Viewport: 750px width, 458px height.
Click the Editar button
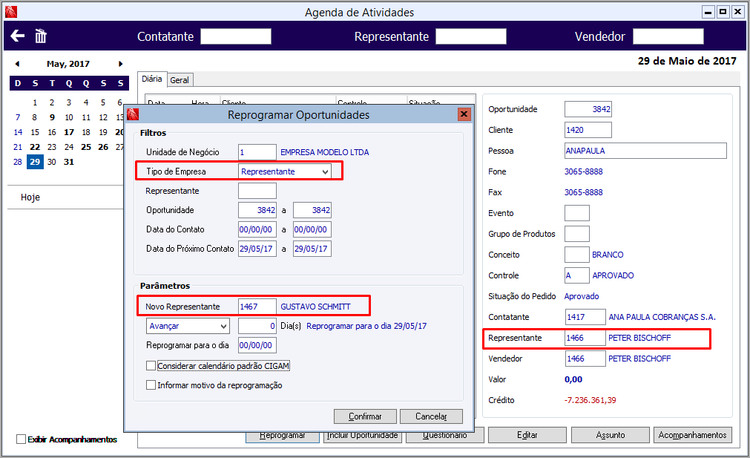click(527, 435)
